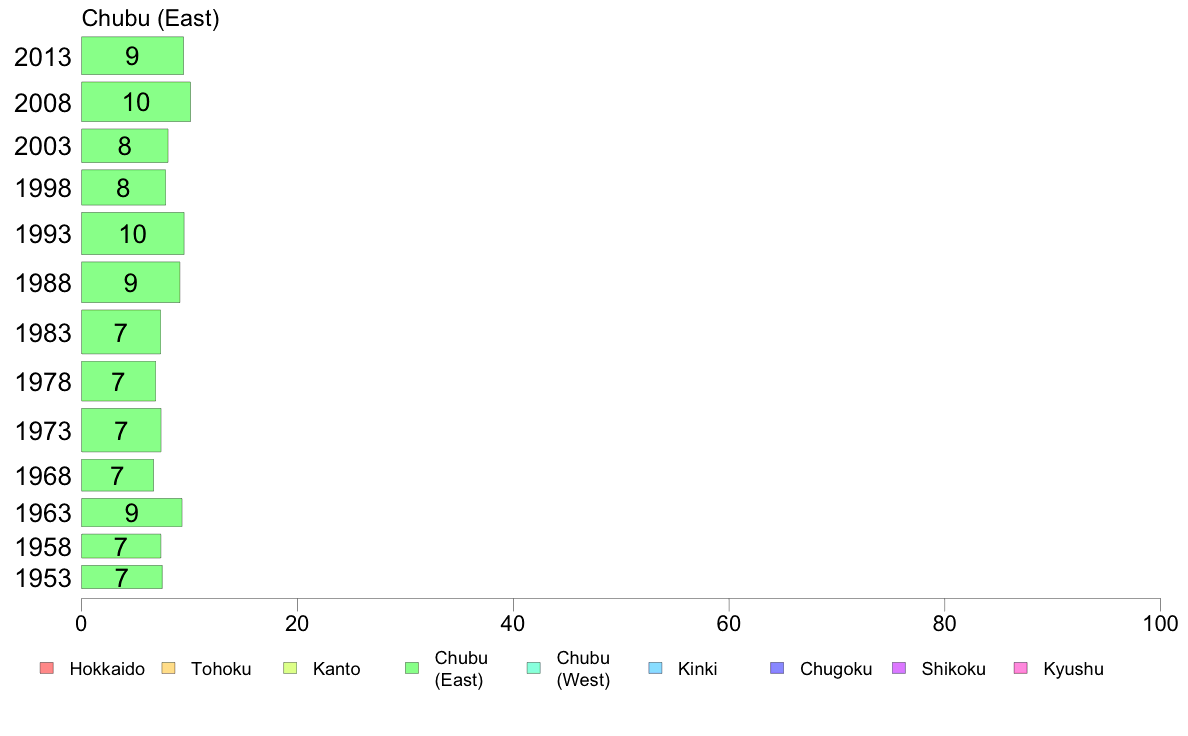1188x736 pixels.
Task: Click the 100 tick label on x-axis
Action: 1160,624
